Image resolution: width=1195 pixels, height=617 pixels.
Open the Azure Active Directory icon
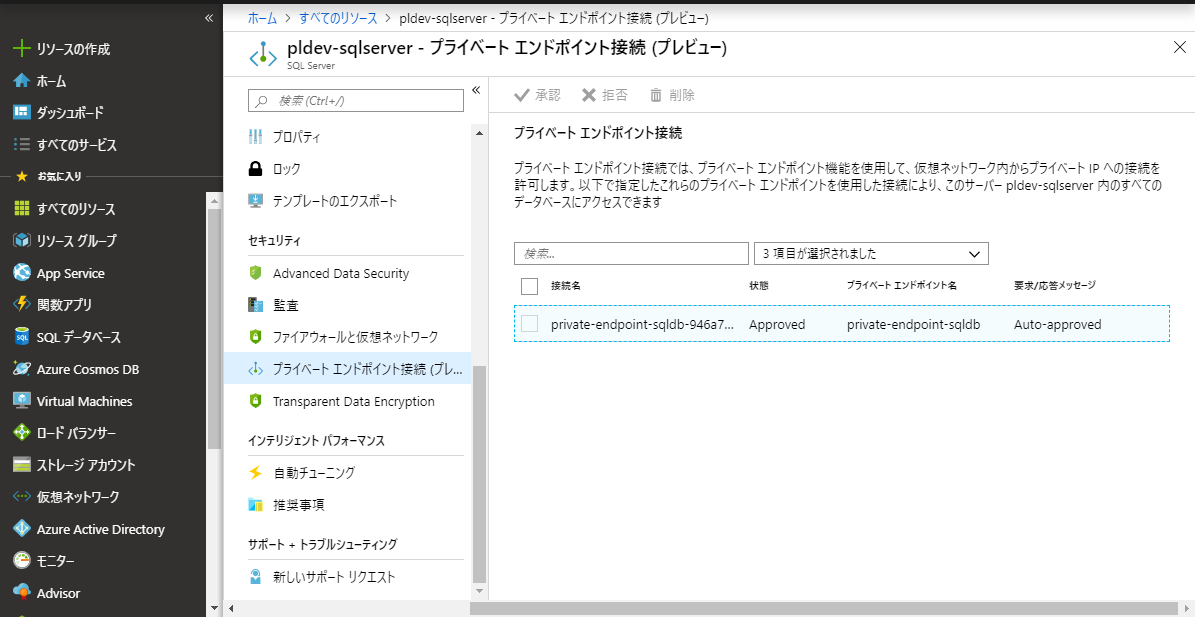21,529
